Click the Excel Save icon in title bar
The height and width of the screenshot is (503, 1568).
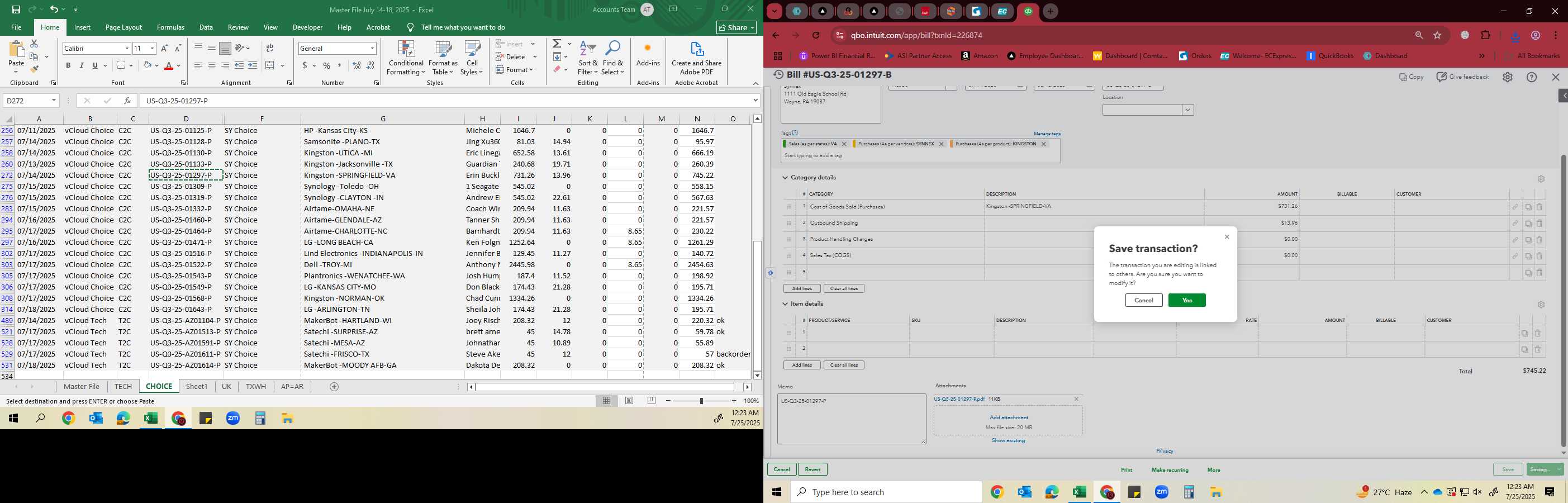coord(16,9)
